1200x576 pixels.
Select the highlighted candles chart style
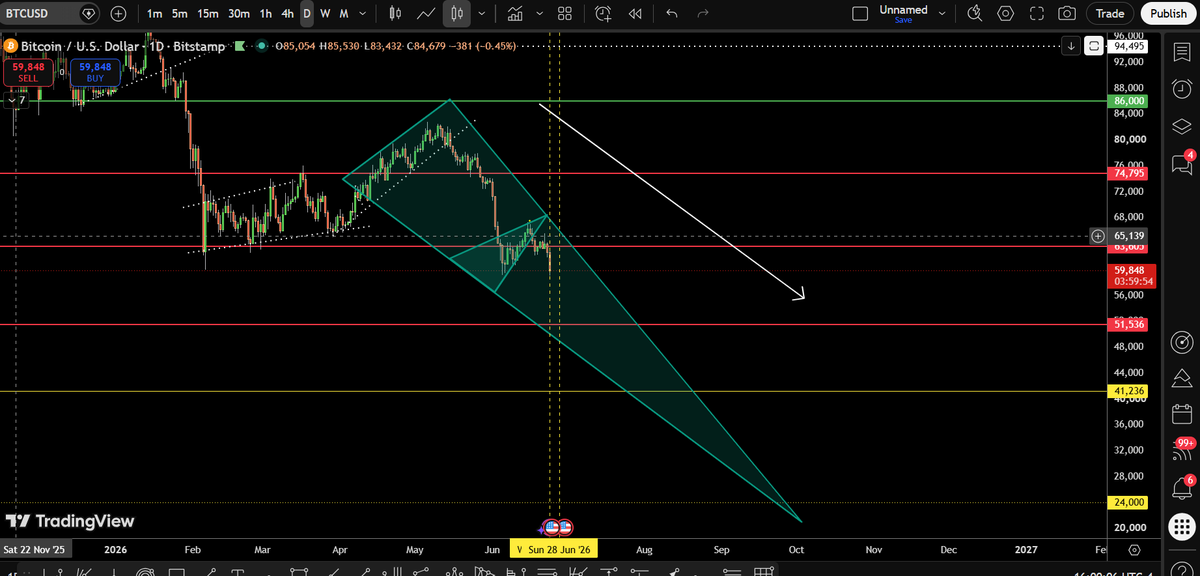(x=457, y=14)
